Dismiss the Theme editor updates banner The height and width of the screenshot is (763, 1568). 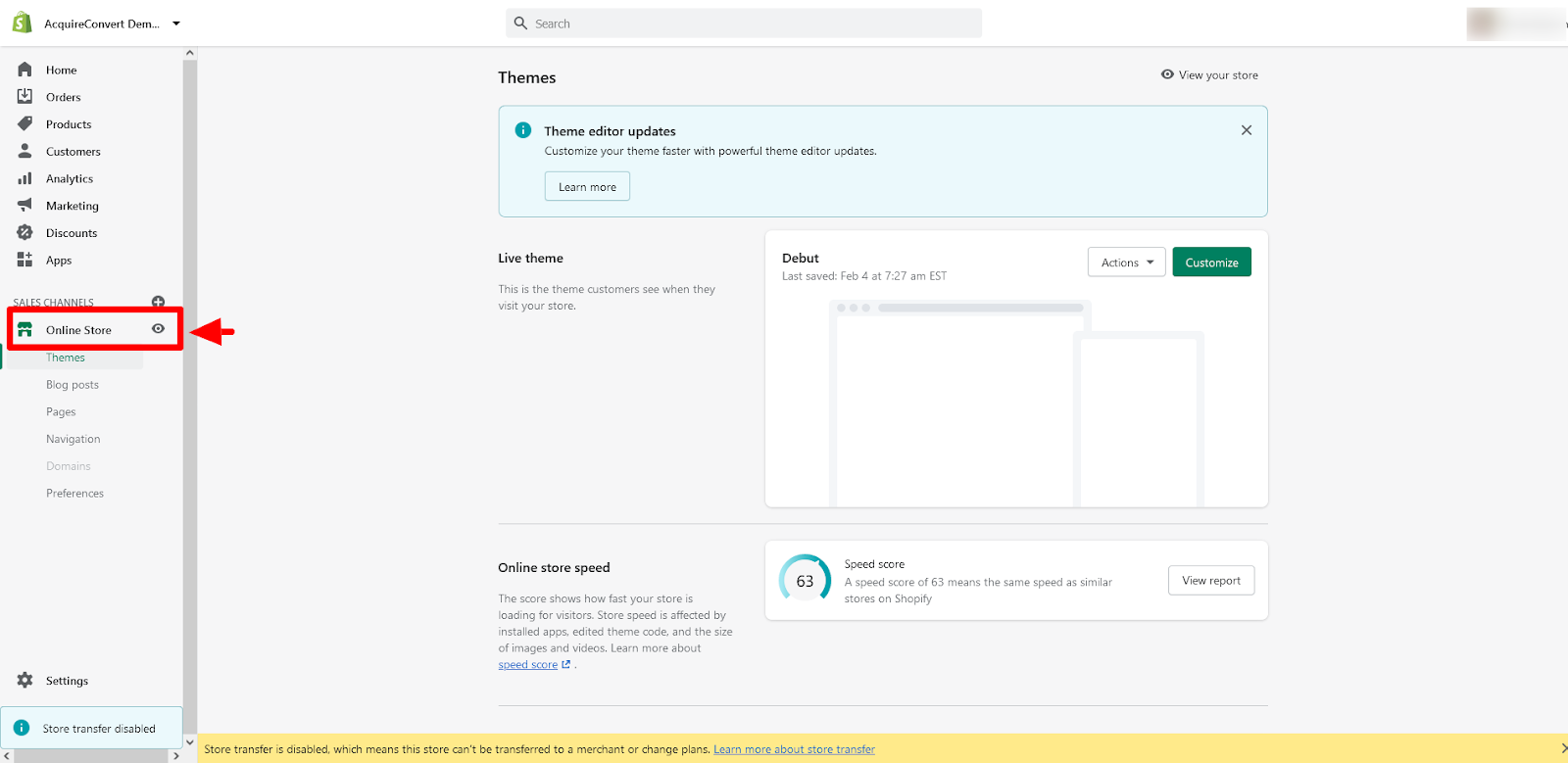tap(1246, 130)
